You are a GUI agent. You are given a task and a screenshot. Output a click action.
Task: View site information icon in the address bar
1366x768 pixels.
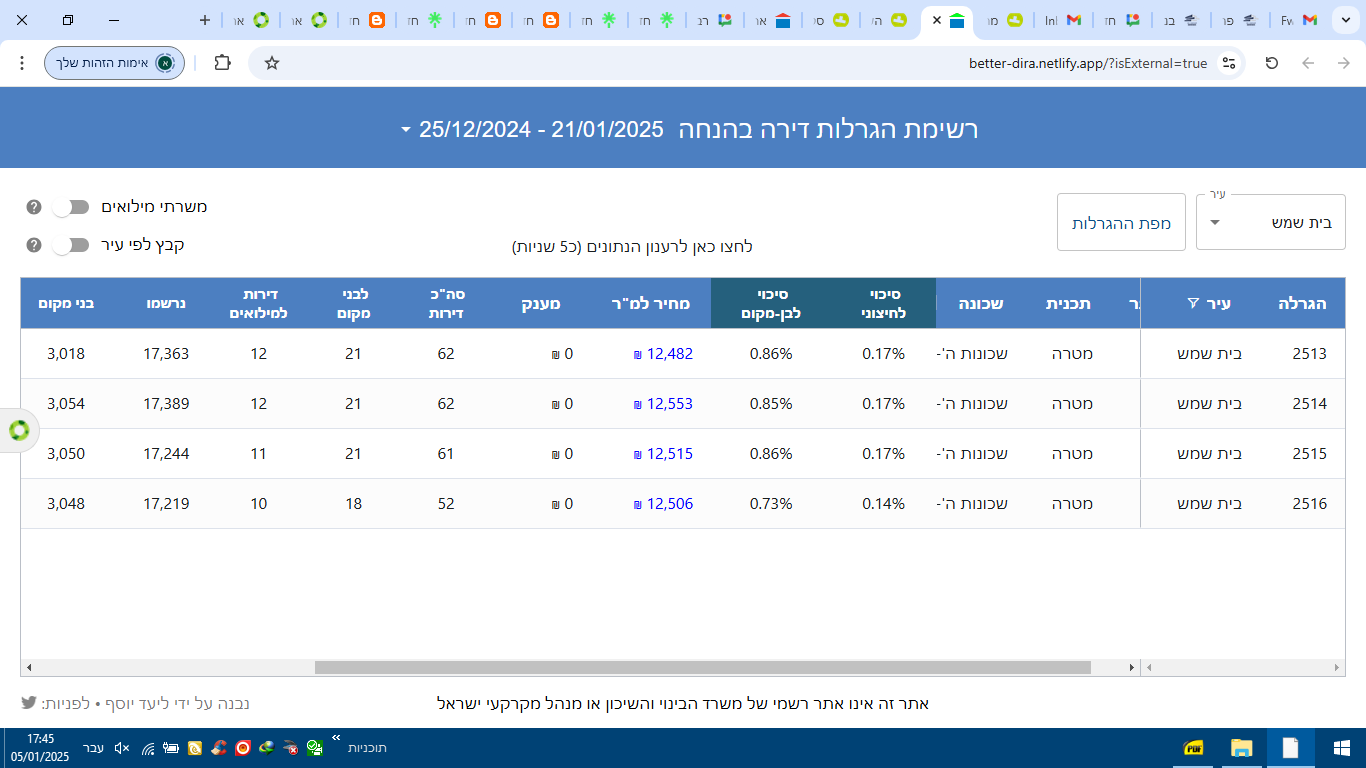pyautogui.click(x=1229, y=63)
